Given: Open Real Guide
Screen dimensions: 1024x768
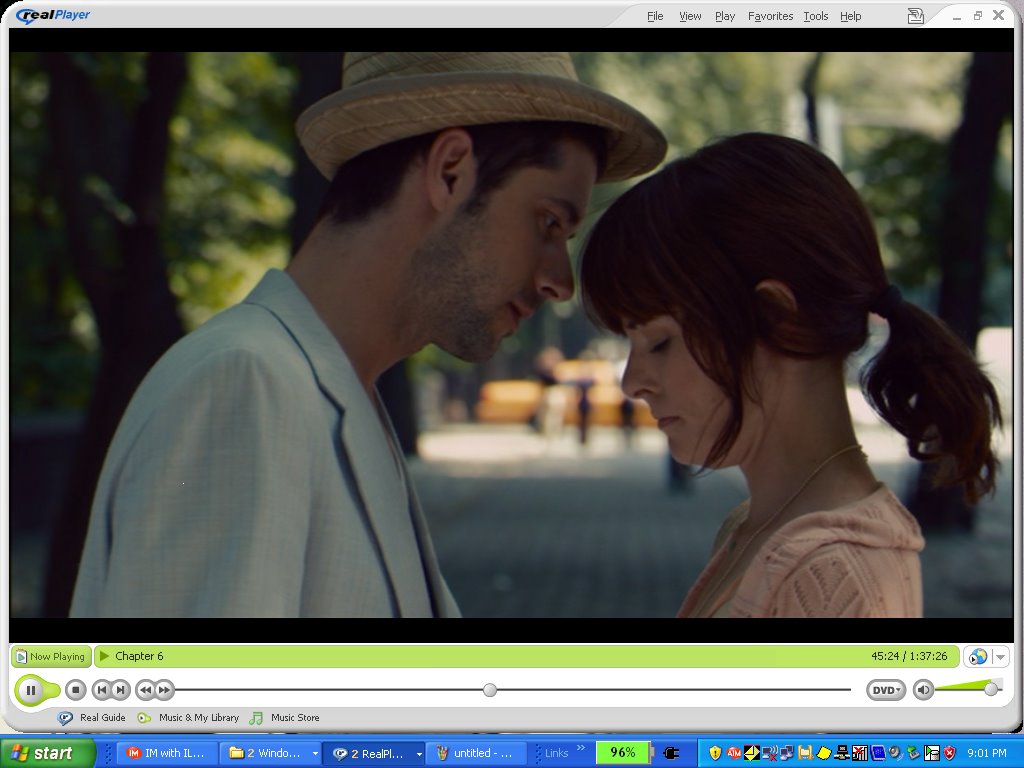Looking at the screenshot, I should (x=103, y=718).
